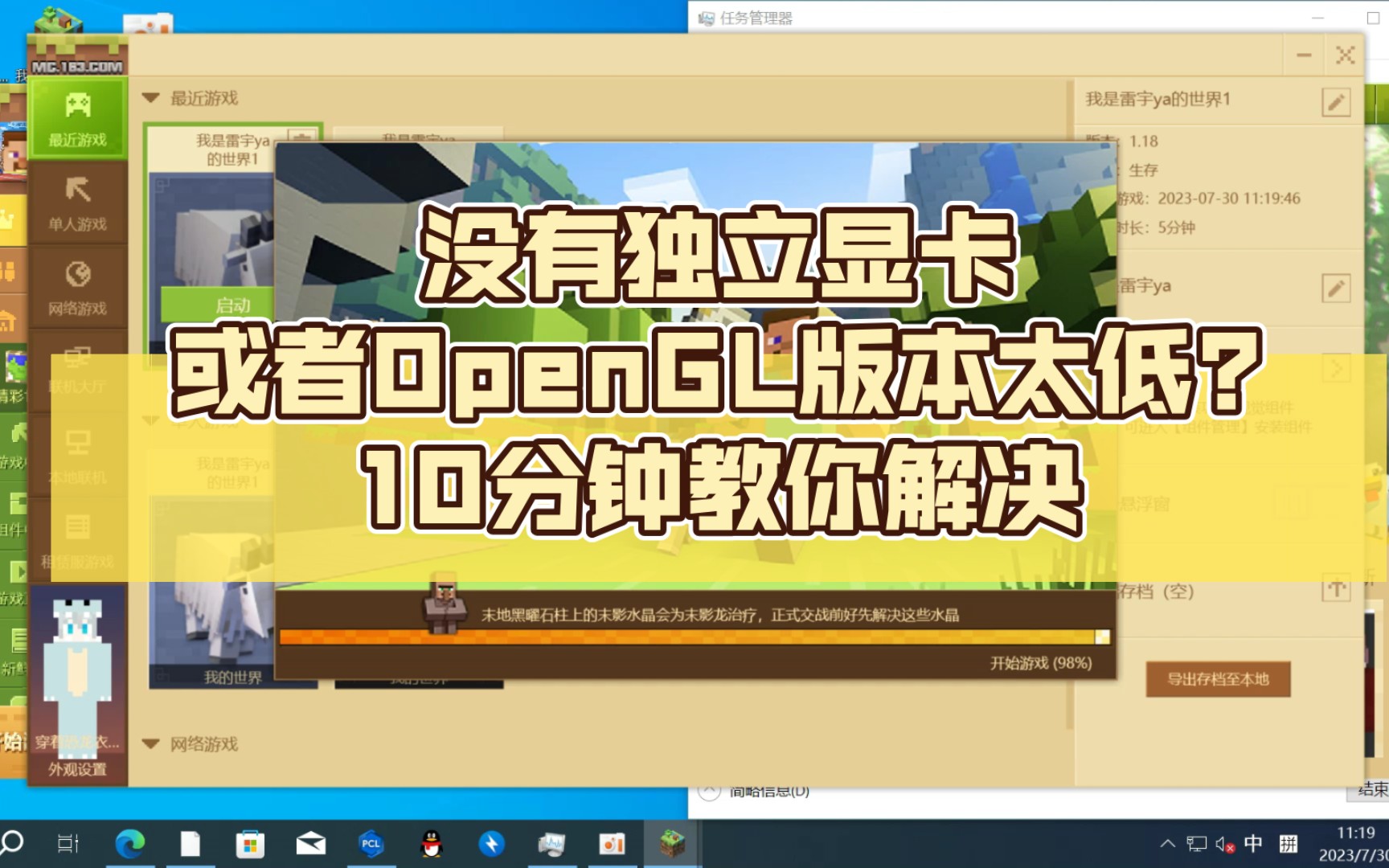
Task: Open Microsoft Store from taskbar
Action: pyautogui.click(x=250, y=844)
